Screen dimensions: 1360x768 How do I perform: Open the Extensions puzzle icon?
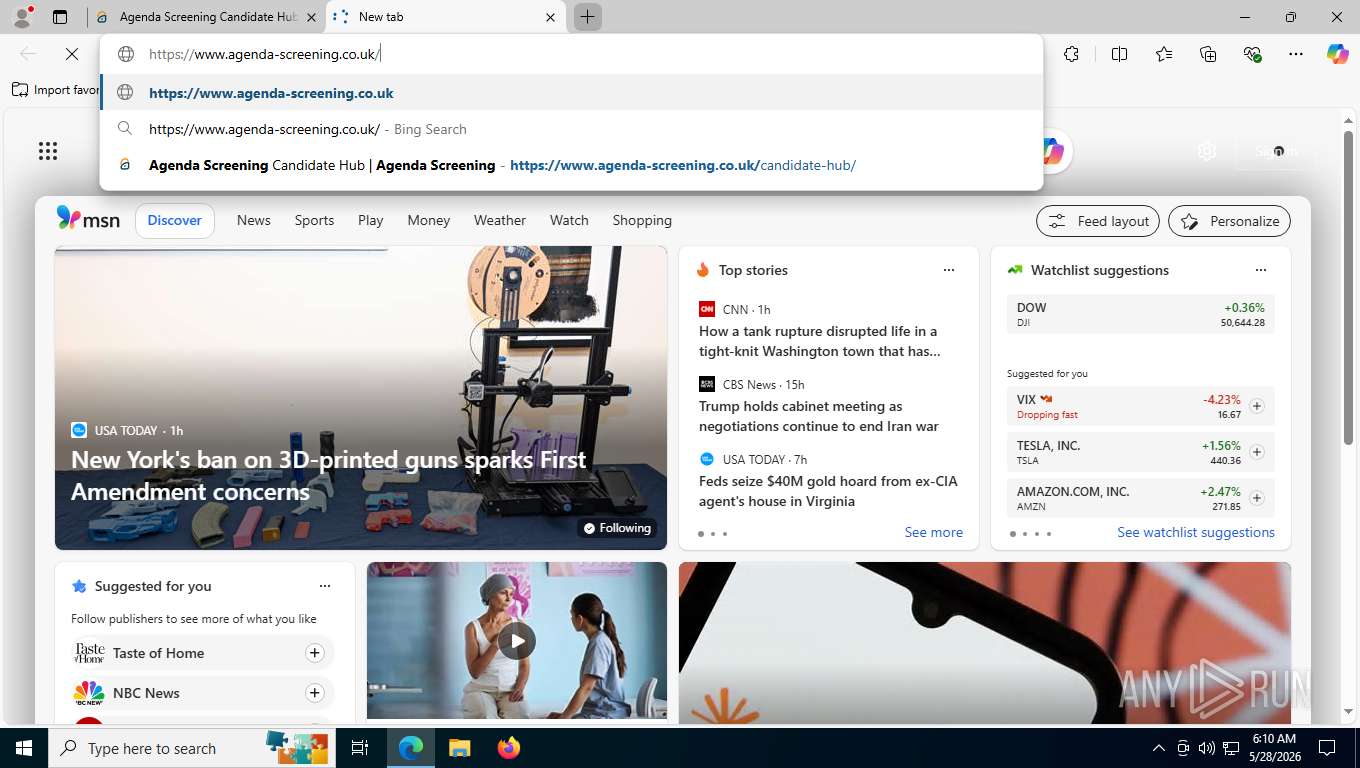pyautogui.click(x=1071, y=54)
